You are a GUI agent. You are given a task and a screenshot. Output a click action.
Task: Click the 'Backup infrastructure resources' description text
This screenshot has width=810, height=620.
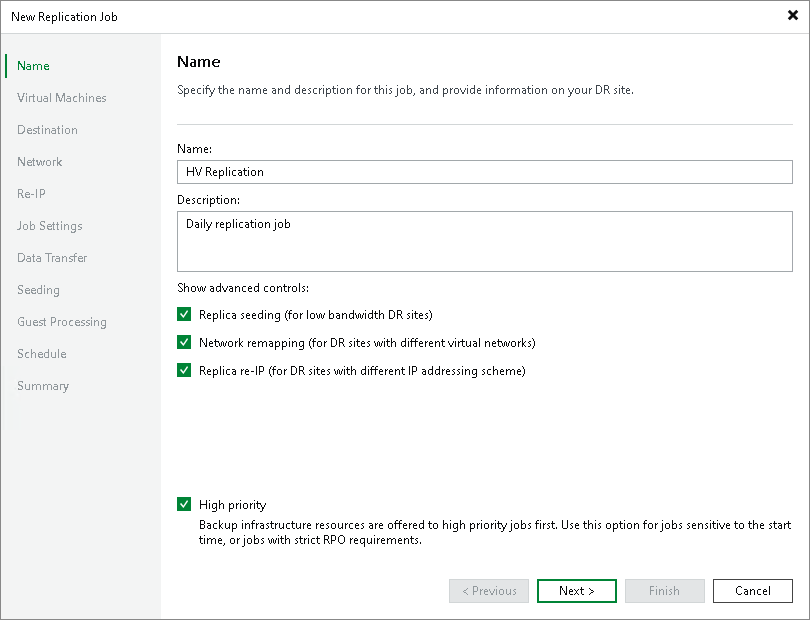tap(495, 532)
